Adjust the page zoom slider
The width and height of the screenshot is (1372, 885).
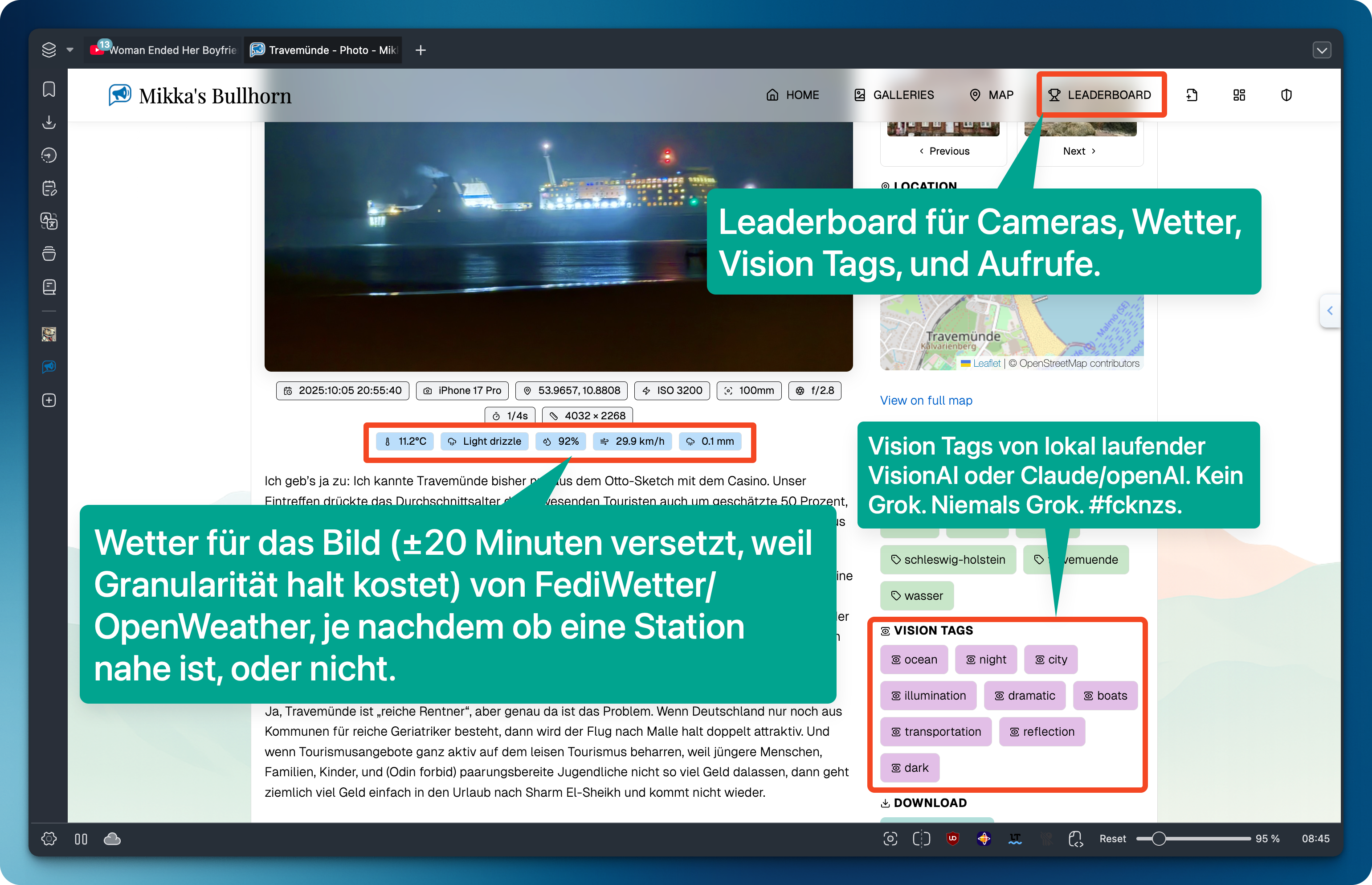pos(1159,839)
